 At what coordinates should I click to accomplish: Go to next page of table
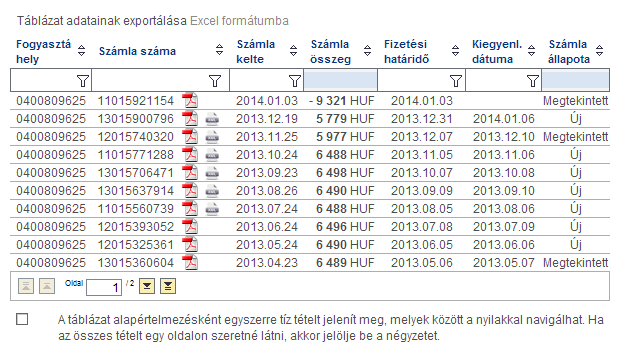(147, 286)
